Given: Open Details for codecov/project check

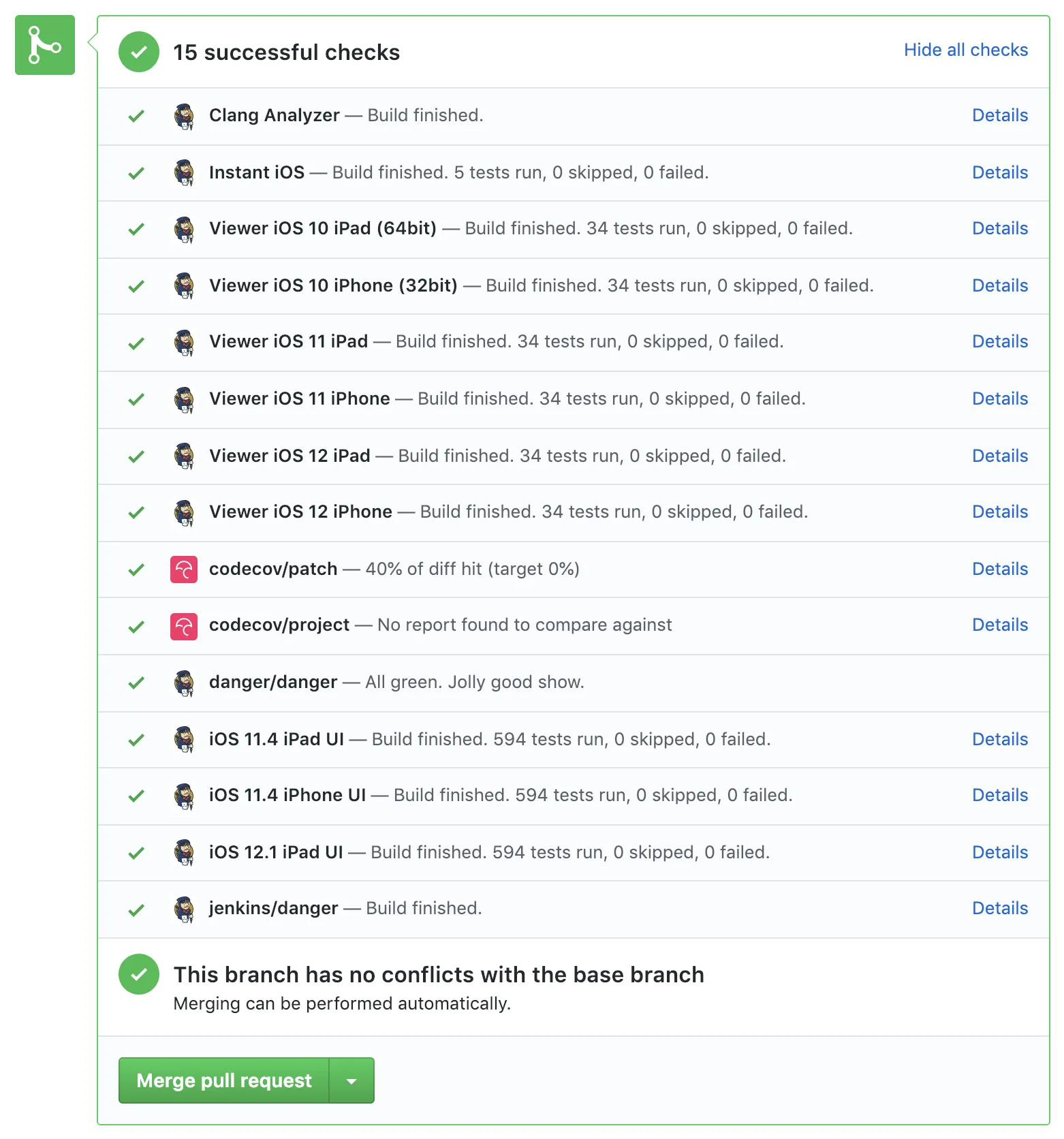Looking at the screenshot, I should click(x=1000, y=625).
